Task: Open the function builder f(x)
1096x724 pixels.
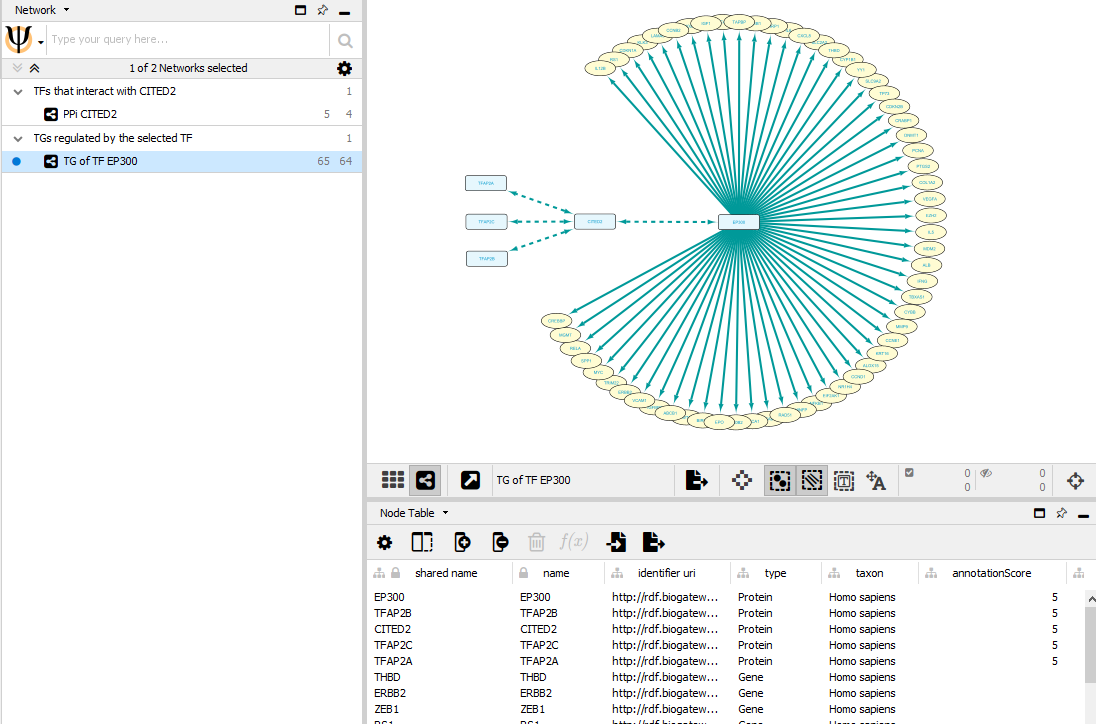Action: (x=574, y=541)
